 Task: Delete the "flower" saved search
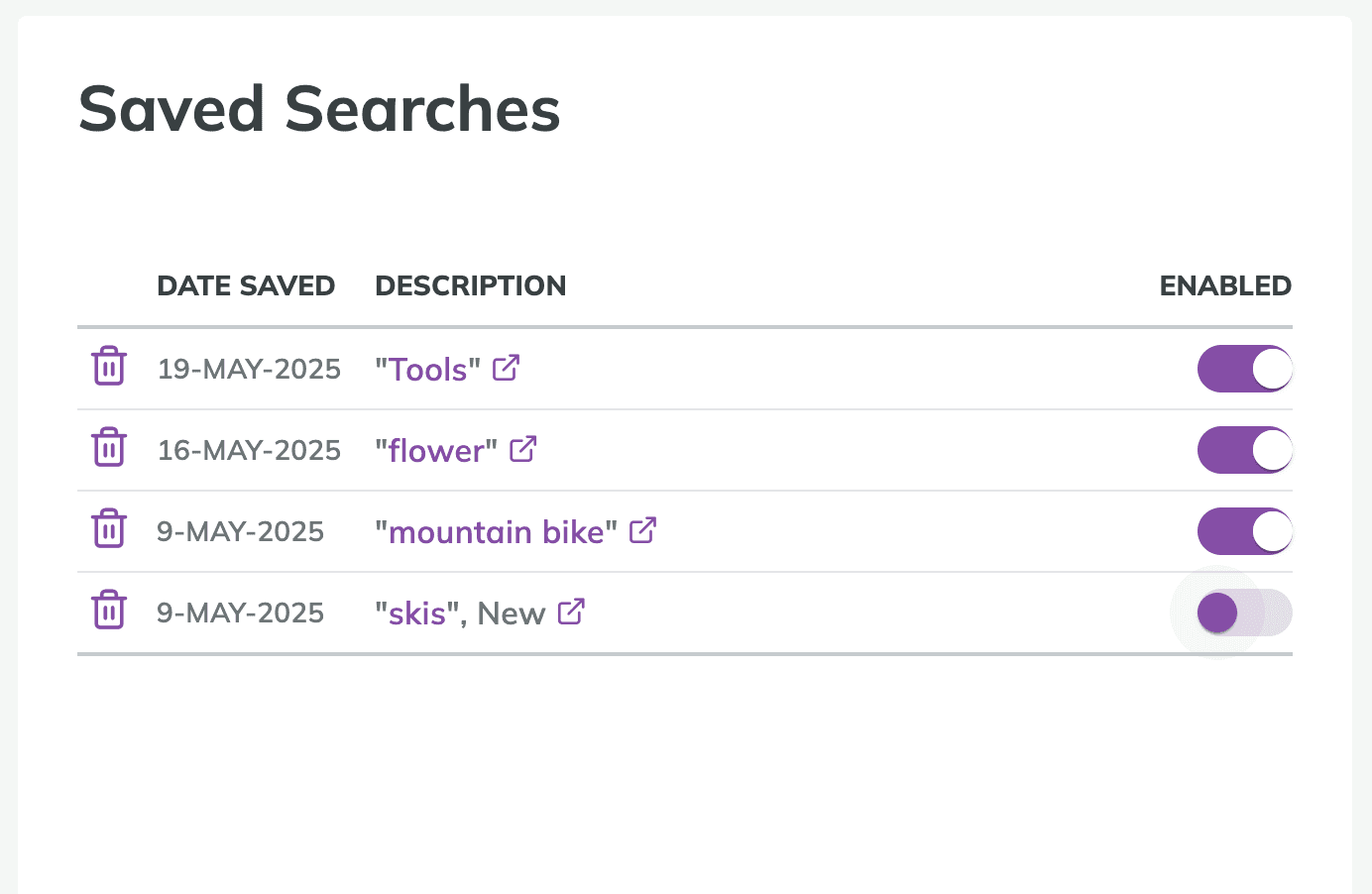(109, 448)
